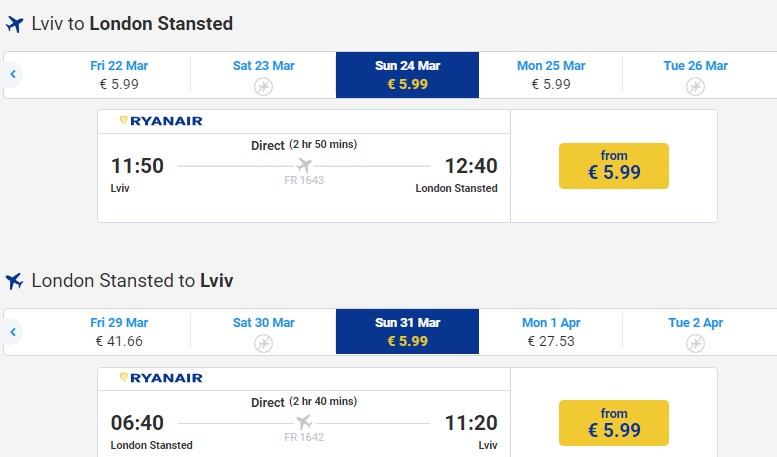This screenshot has height=457, width=777.
Task: Click the no-flight icon under Sat 23 Mar
Action: [263, 86]
